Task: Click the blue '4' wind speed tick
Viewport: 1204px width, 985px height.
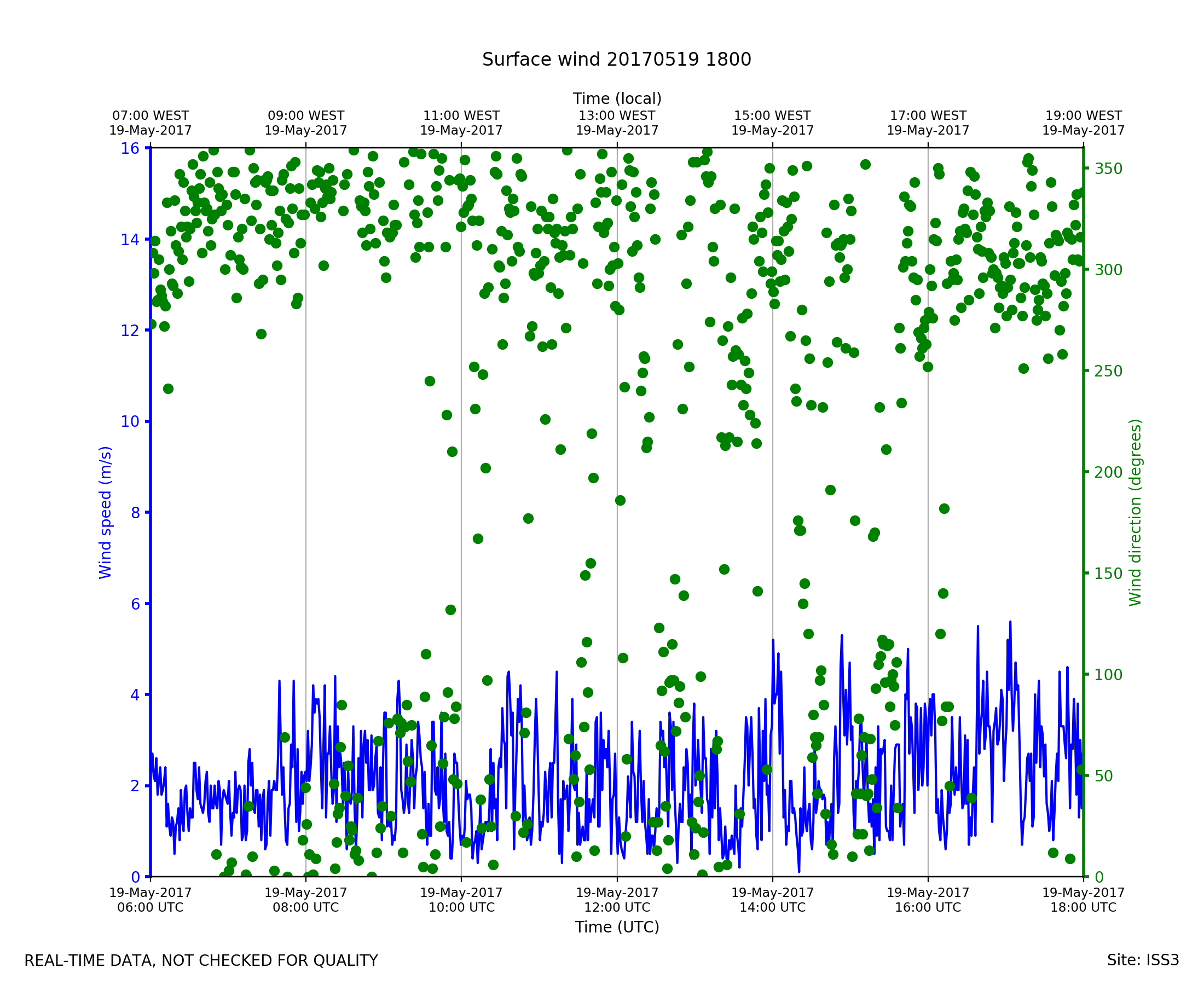Action: [x=135, y=695]
